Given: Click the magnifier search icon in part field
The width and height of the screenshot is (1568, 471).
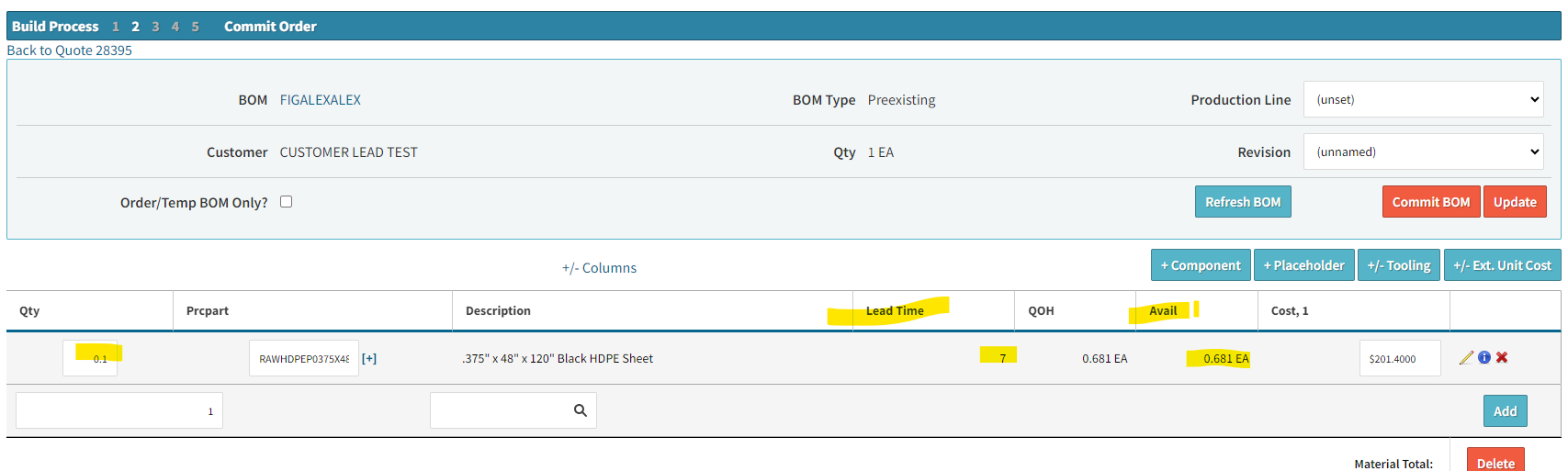Looking at the screenshot, I should [580, 410].
